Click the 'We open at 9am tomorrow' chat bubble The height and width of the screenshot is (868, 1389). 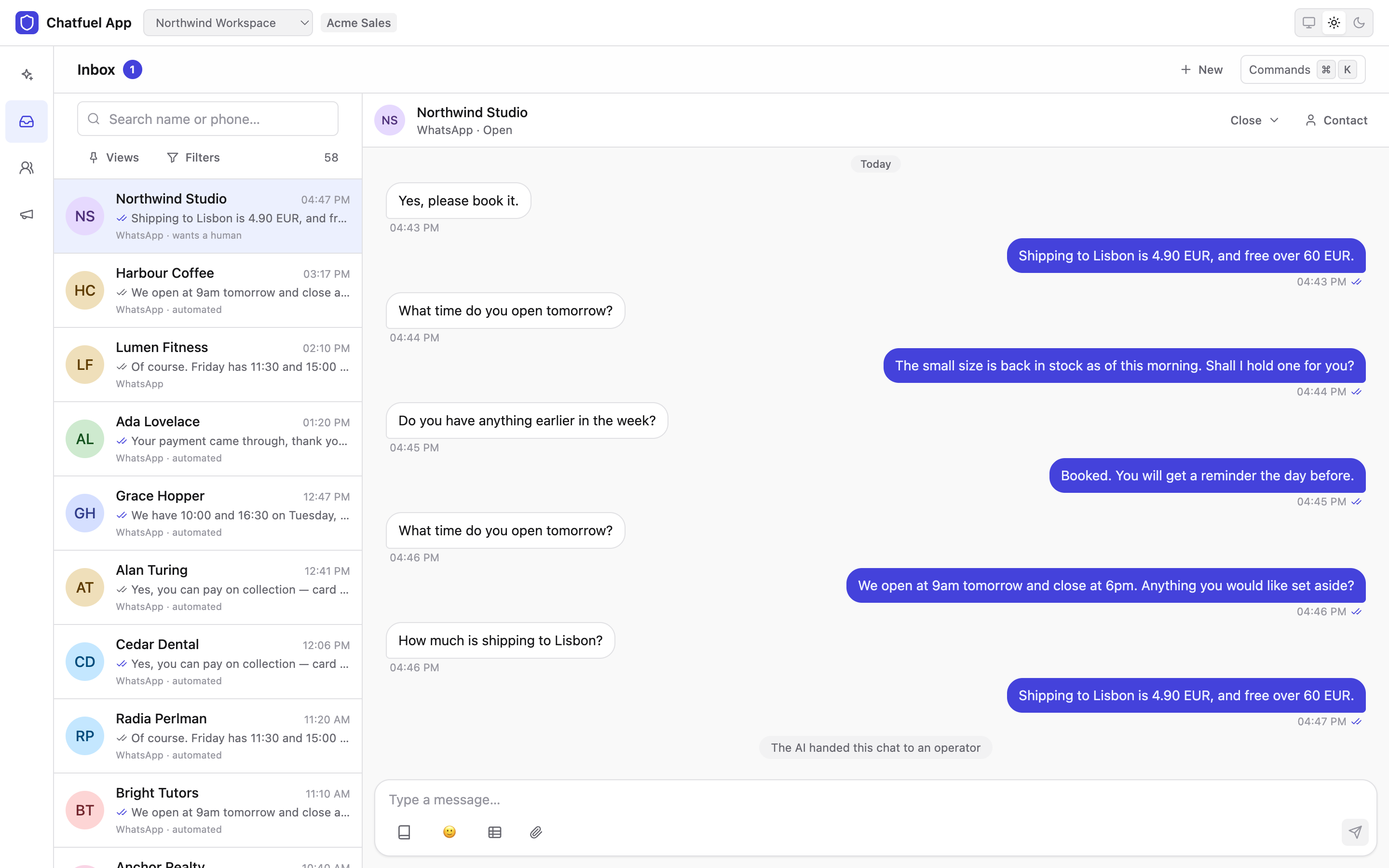(x=1106, y=585)
